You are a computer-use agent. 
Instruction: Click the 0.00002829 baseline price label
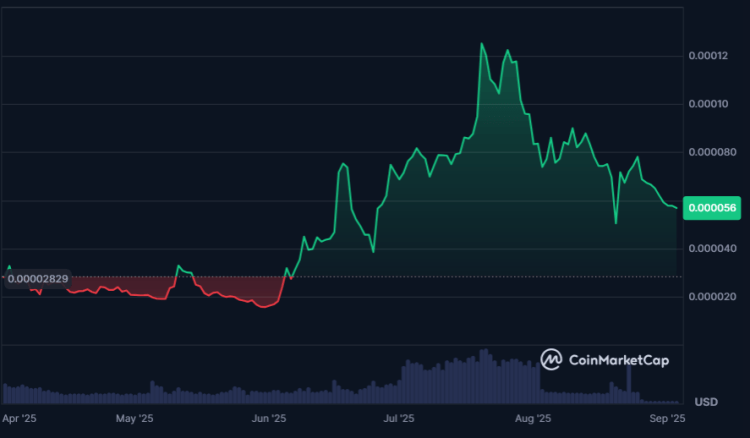36,279
